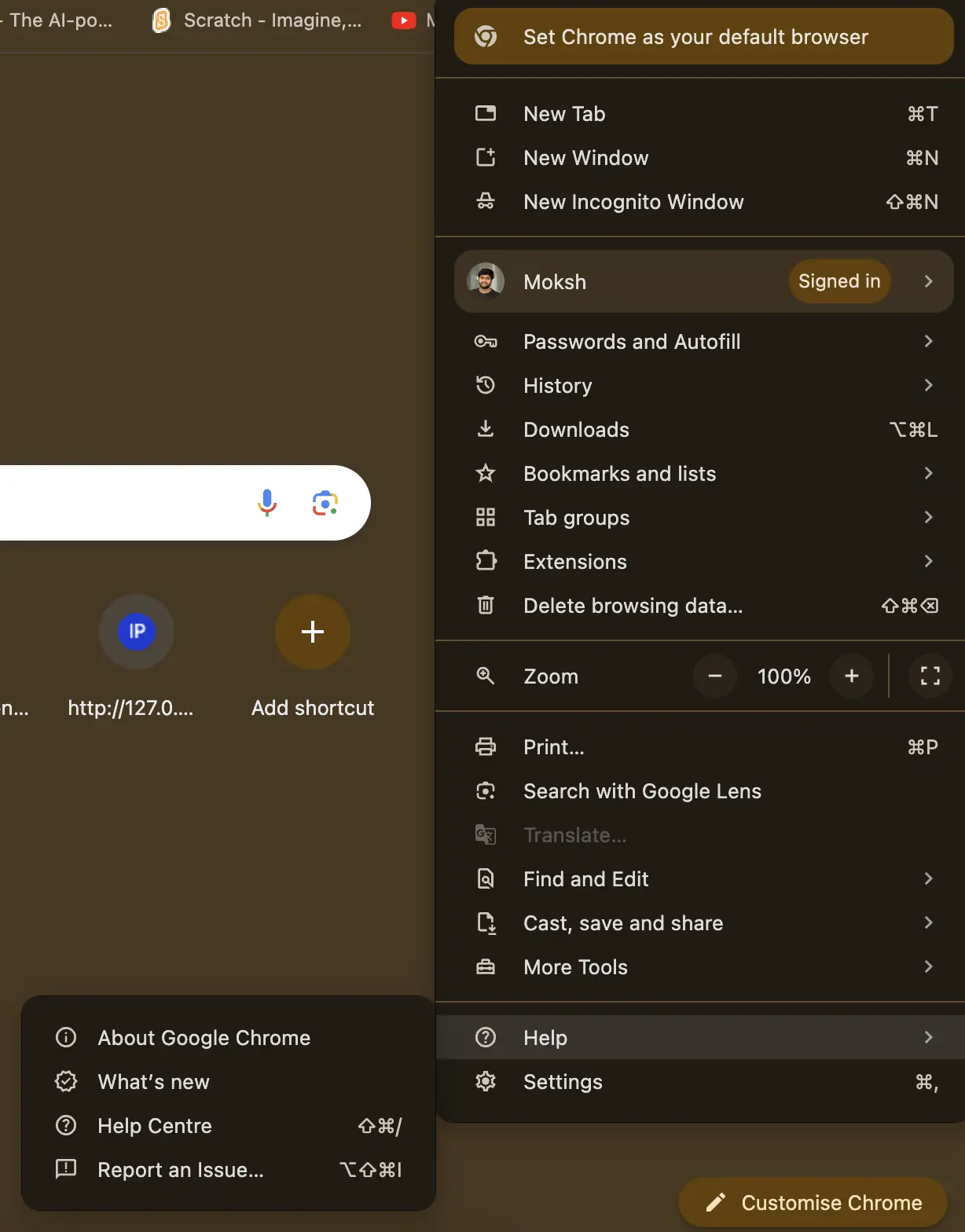The width and height of the screenshot is (965, 1232).
Task: Open Downloads from the menu
Action: 700,430
